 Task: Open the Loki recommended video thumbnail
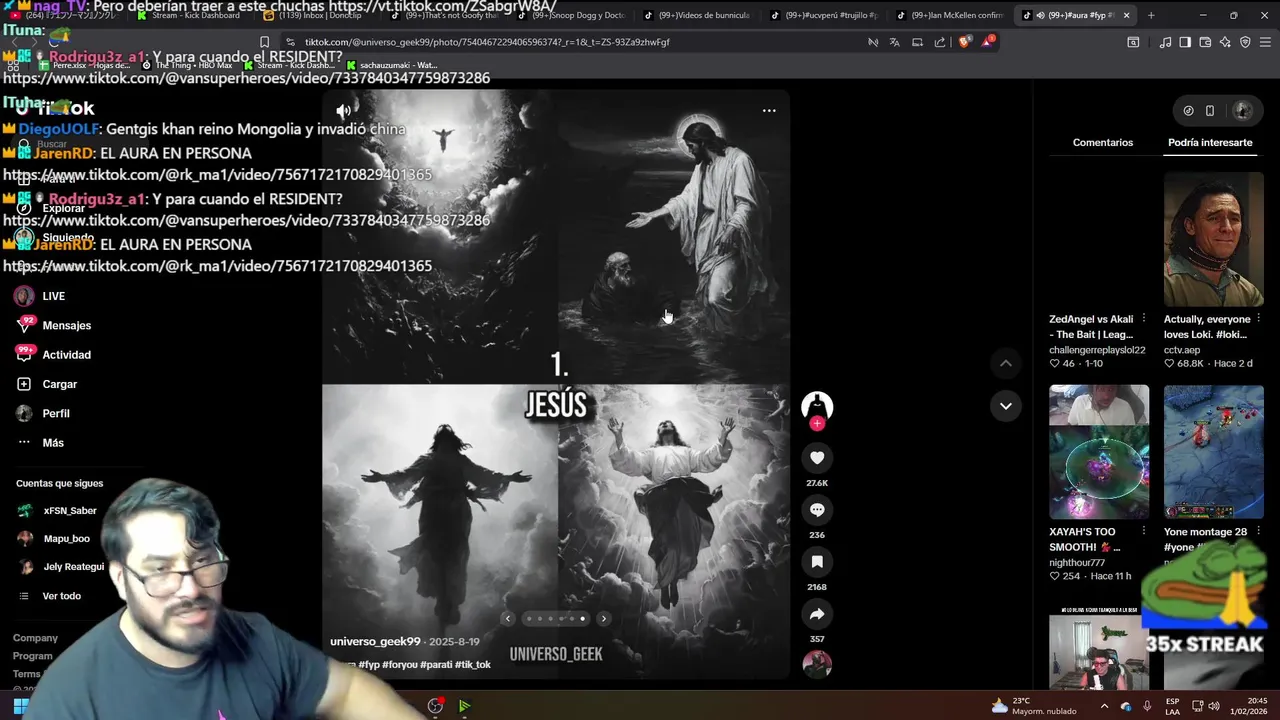(1214, 239)
